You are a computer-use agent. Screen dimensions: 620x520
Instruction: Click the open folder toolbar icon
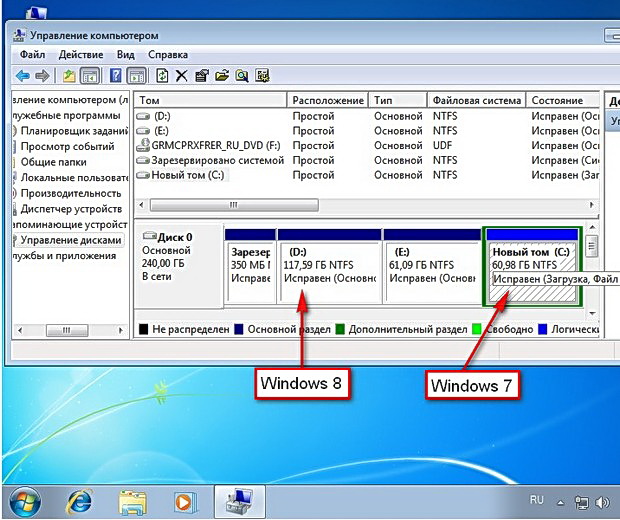(221, 76)
